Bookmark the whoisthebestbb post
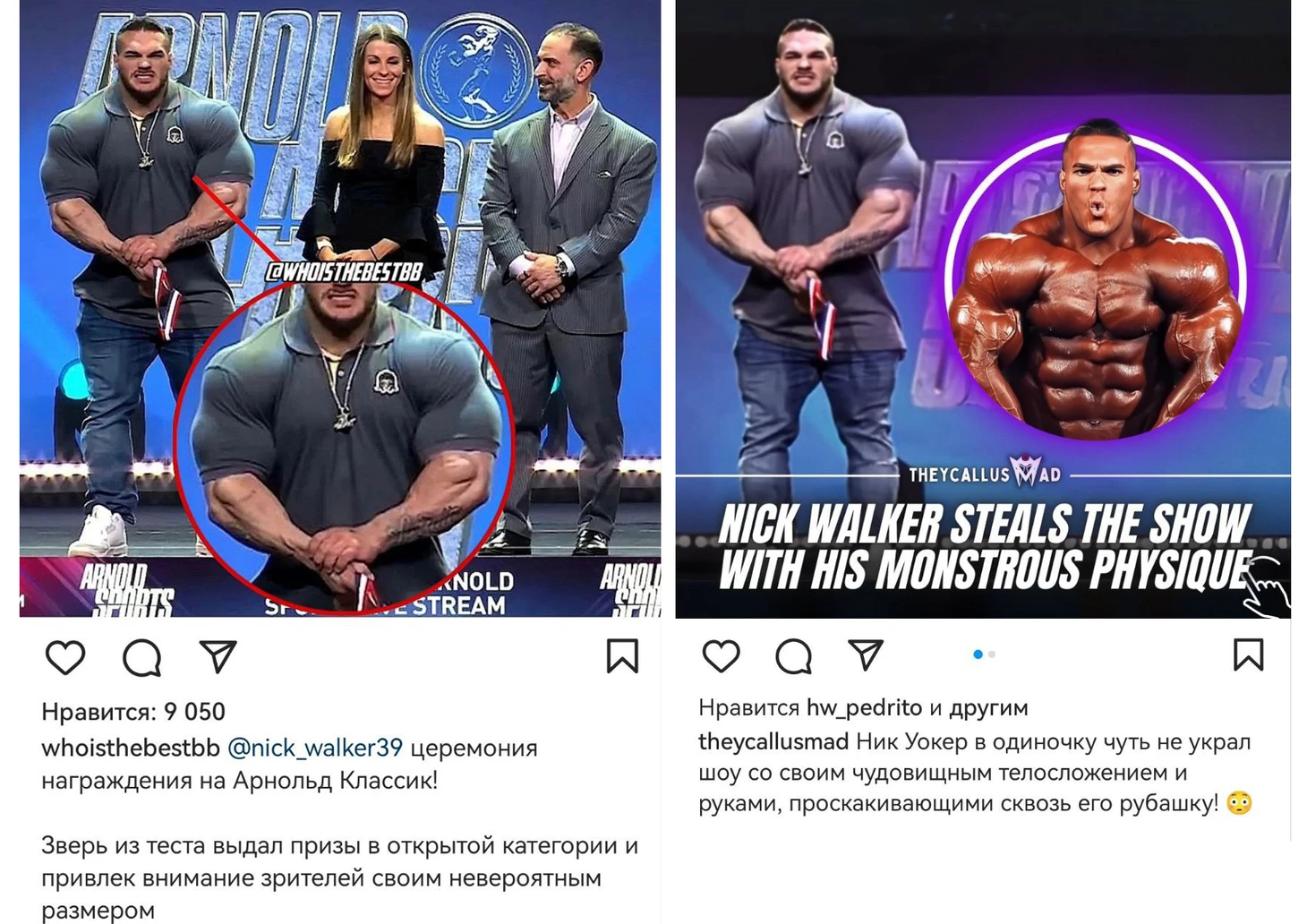Viewport: 1307px width, 924px height. pos(622,656)
